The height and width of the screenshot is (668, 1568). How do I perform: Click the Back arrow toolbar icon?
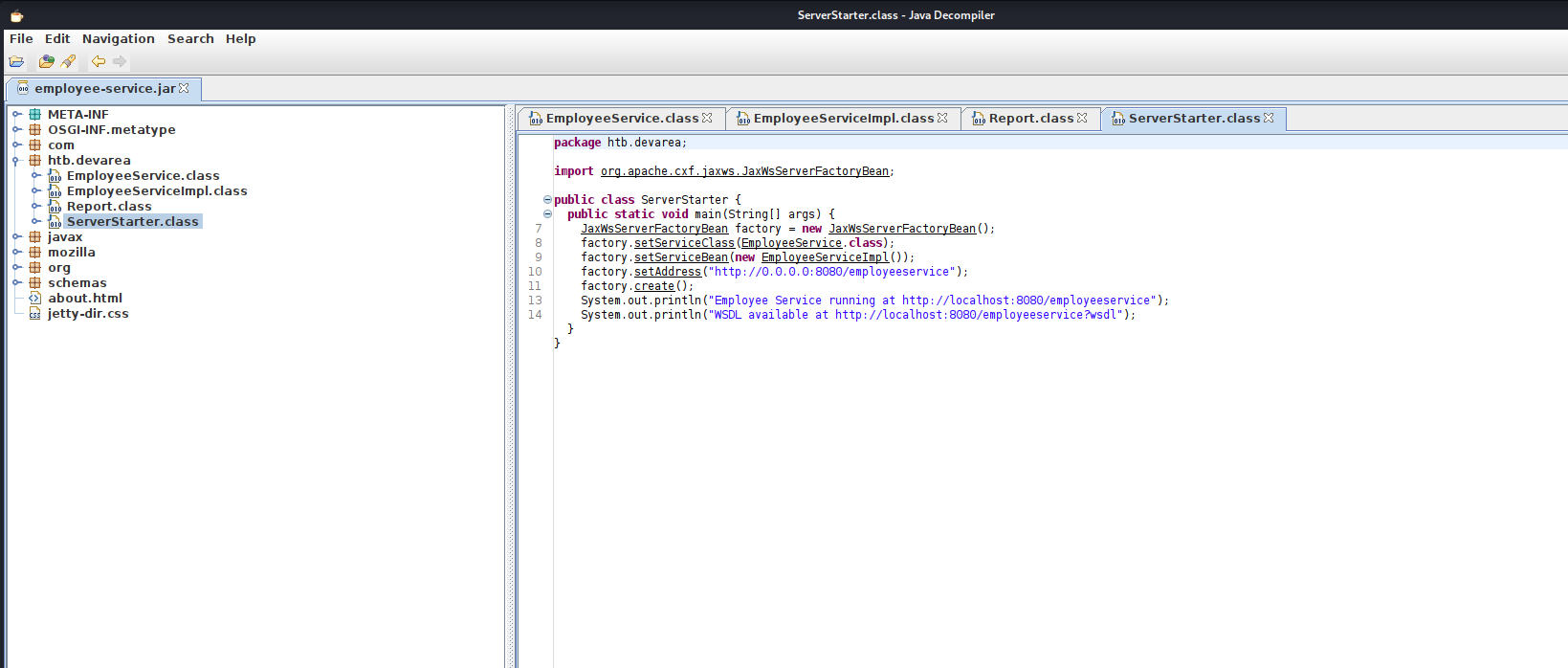point(98,61)
